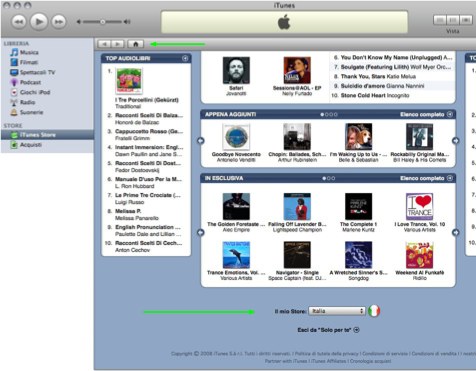
Task: Open Falling Off Lavender Bridge album cover
Action: 297,206
